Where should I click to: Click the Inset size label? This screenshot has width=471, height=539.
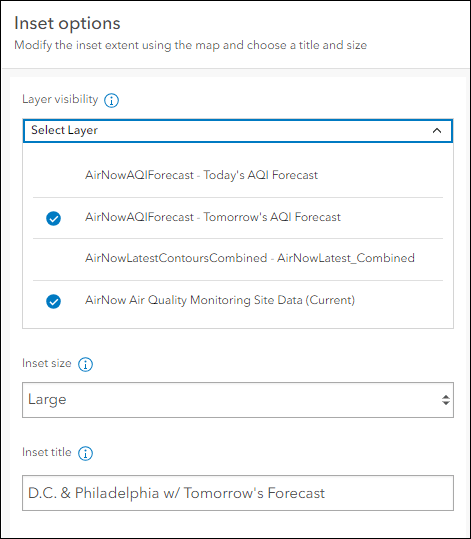[x=47, y=363]
